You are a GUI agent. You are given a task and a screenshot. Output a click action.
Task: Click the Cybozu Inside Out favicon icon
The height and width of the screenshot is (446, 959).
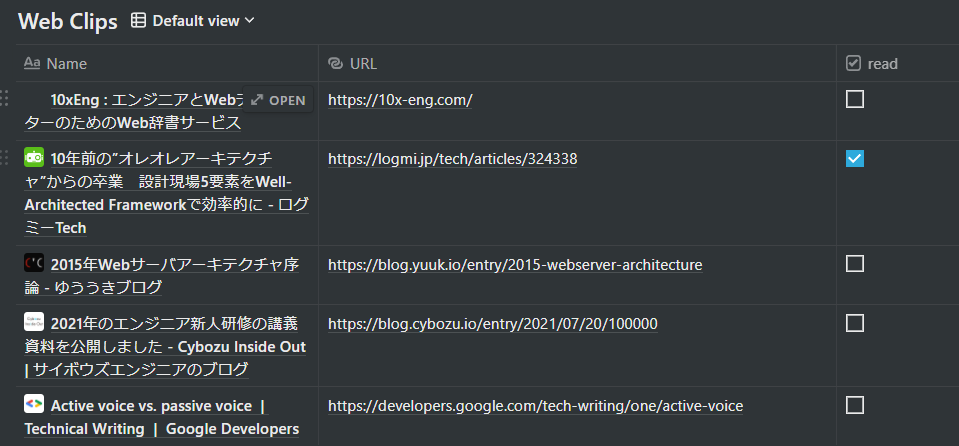(34, 322)
